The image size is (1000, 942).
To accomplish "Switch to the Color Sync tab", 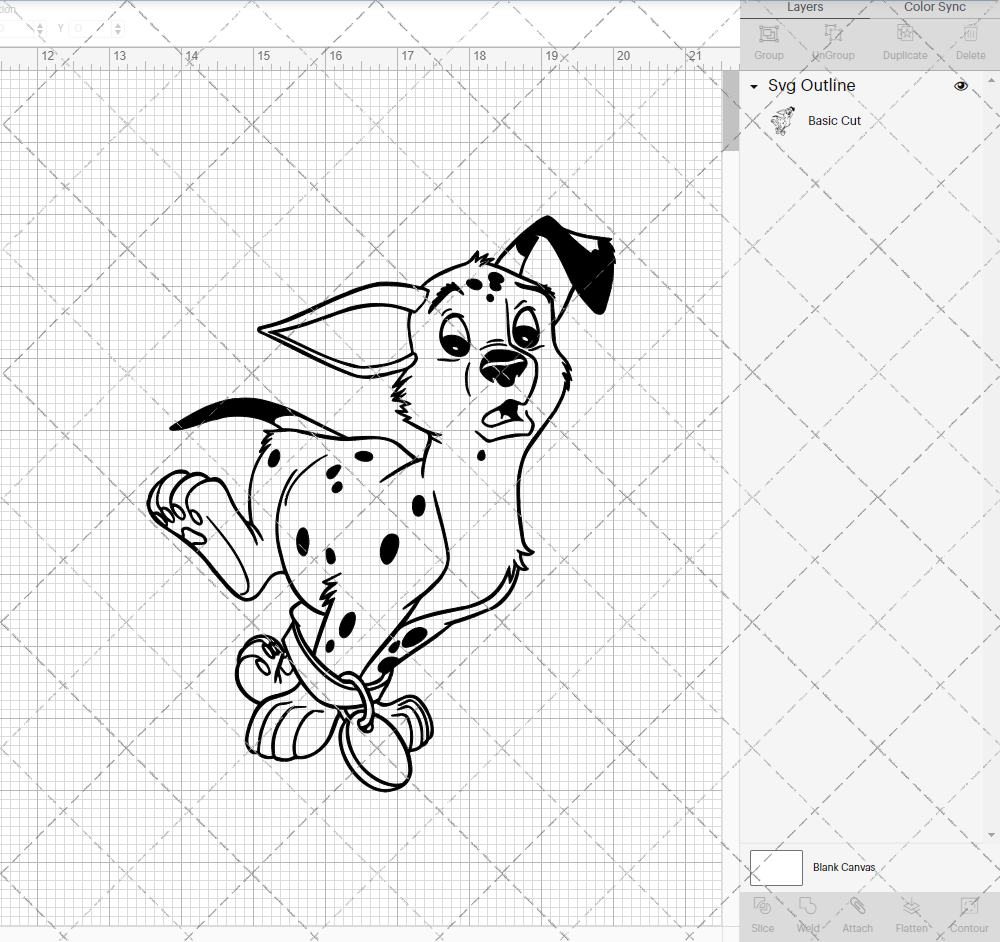I will 934,8.
